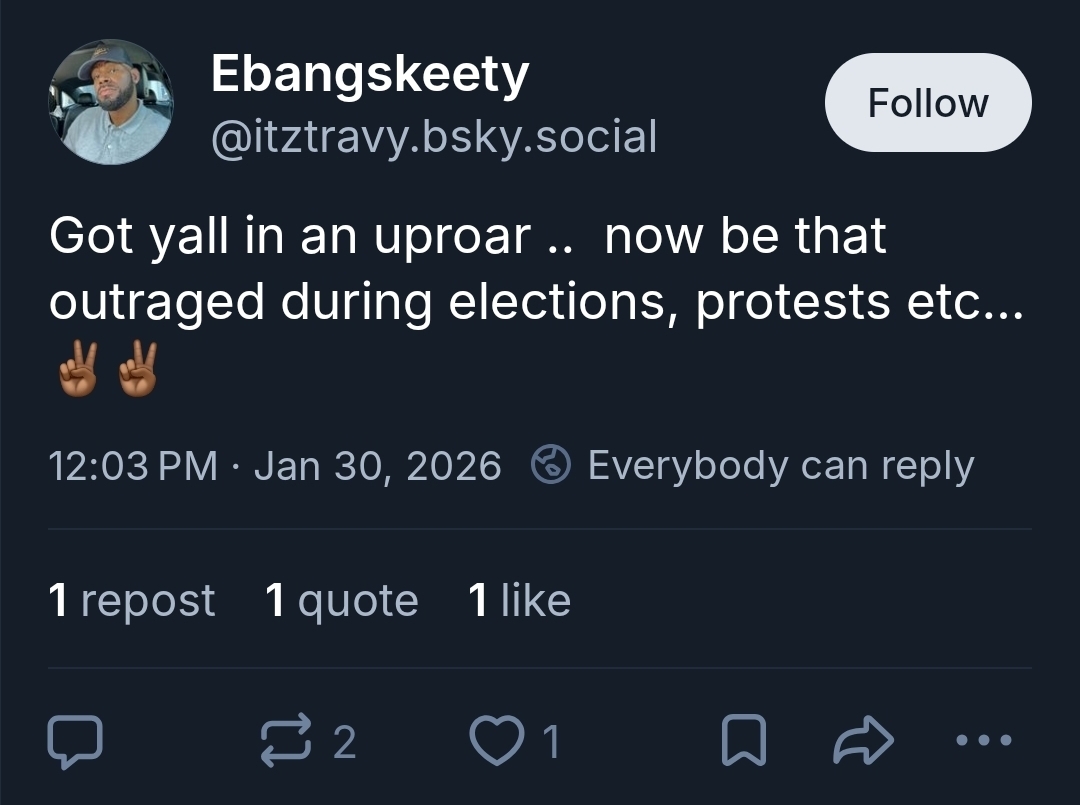The width and height of the screenshot is (1080, 805).
Task: Open the three-dot more options menu
Action: click(984, 741)
